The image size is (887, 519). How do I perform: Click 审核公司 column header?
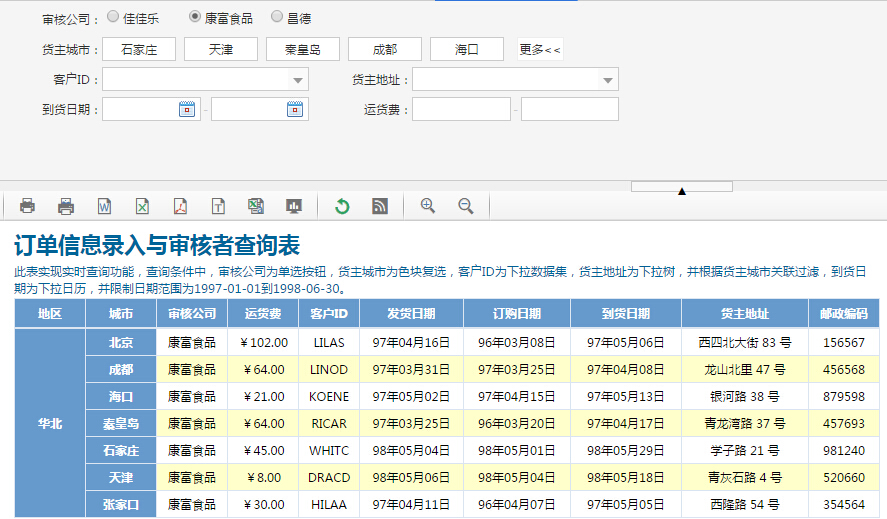point(192,314)
